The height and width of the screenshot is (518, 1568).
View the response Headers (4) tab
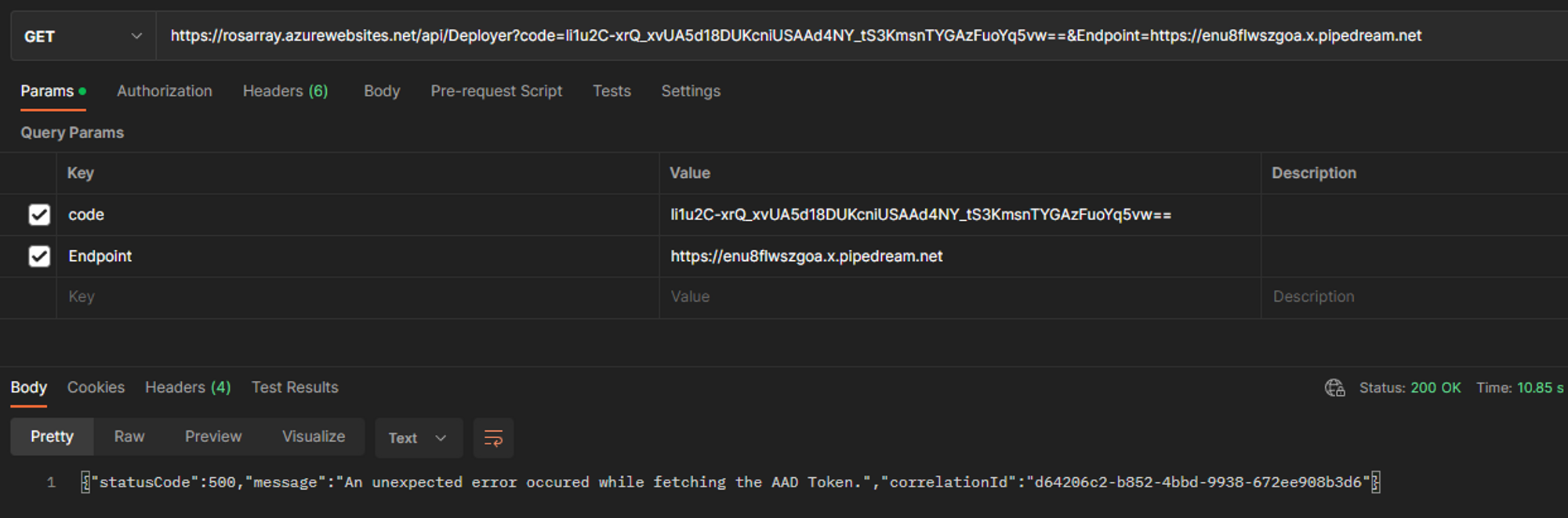pyautogui.click(x=187, y=387)
